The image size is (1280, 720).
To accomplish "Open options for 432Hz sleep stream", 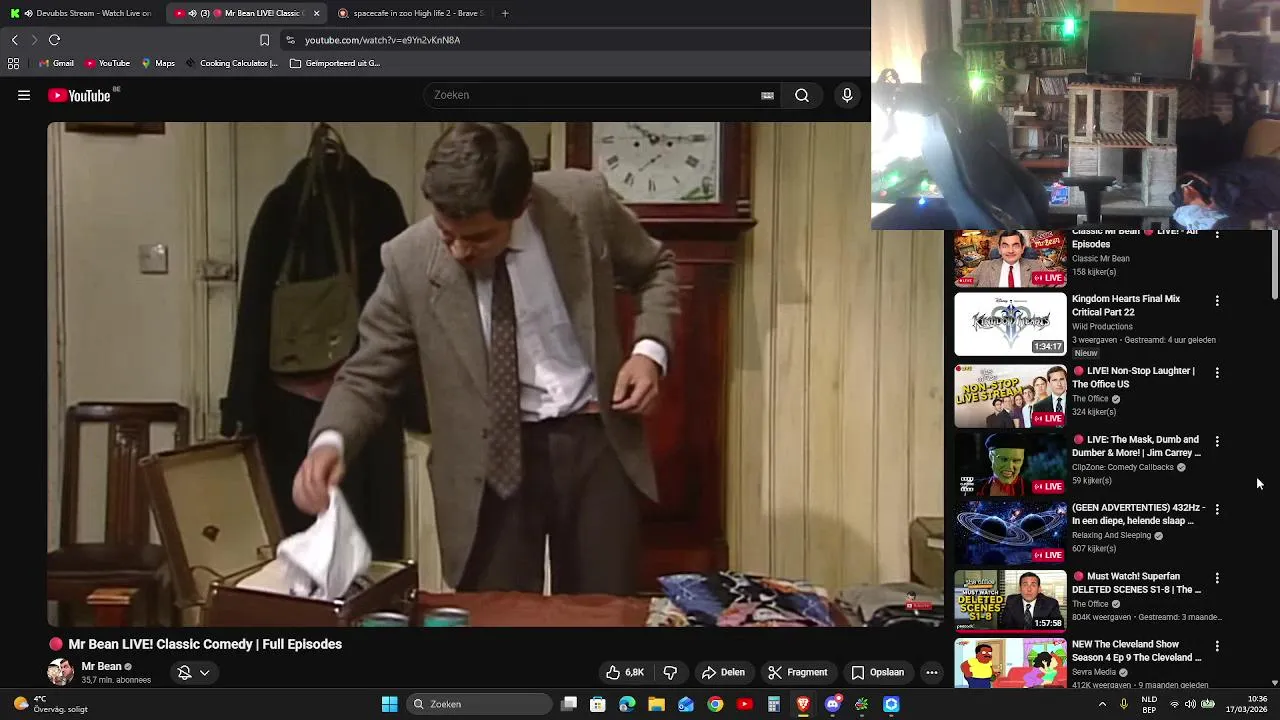I will coord(1217,509).
